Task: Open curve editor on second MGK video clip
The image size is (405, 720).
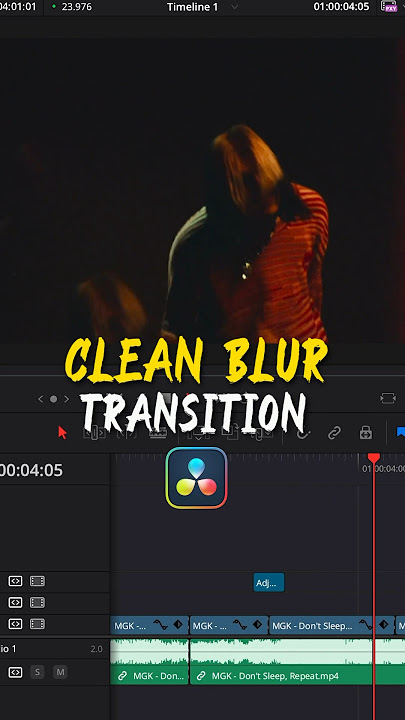Action: point(240,625)
